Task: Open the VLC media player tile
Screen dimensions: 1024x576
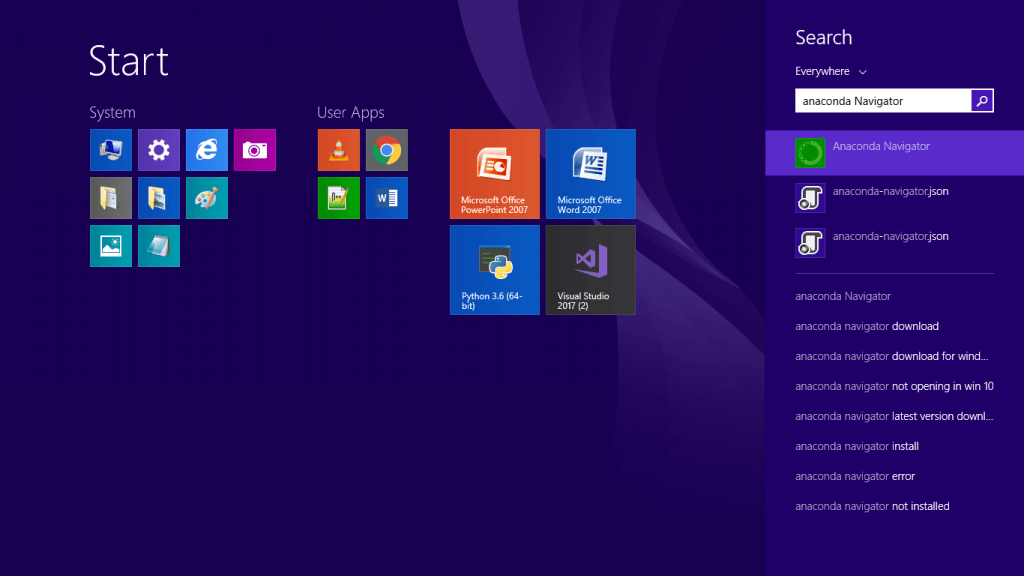Action: (x=338, y=150)
